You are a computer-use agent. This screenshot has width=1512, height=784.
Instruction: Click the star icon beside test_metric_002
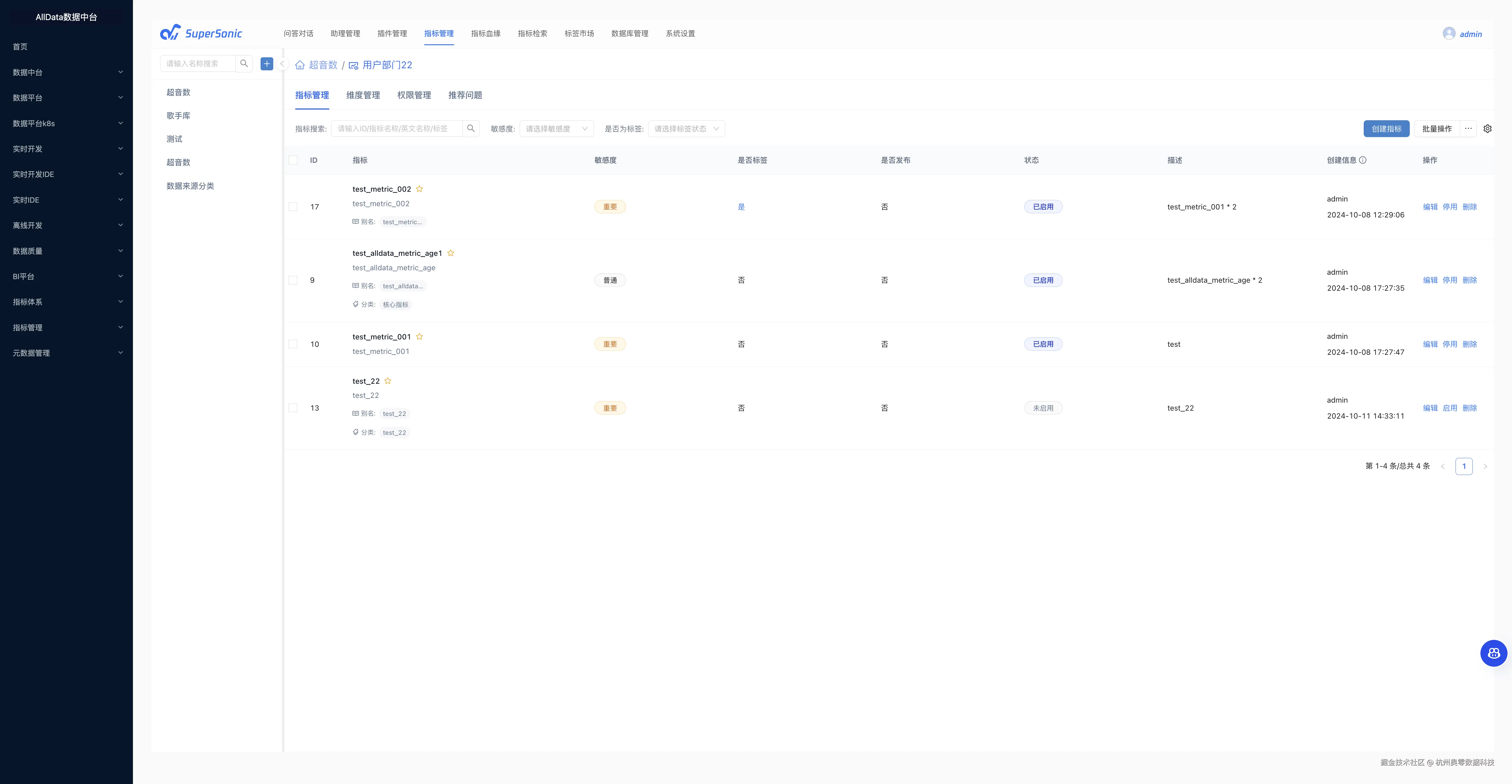click(419, 189)
